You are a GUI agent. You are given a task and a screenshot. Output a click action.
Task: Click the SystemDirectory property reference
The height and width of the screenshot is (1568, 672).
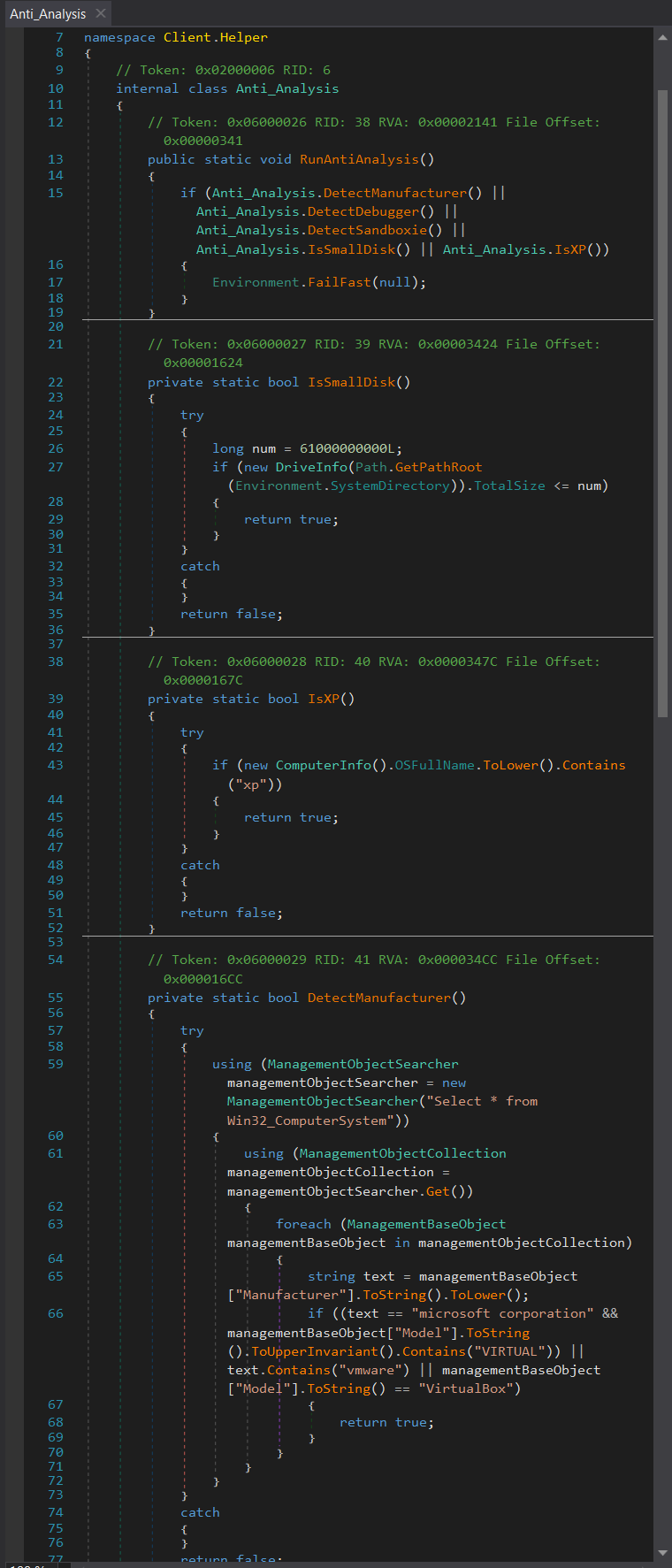(x=390, y=486)
